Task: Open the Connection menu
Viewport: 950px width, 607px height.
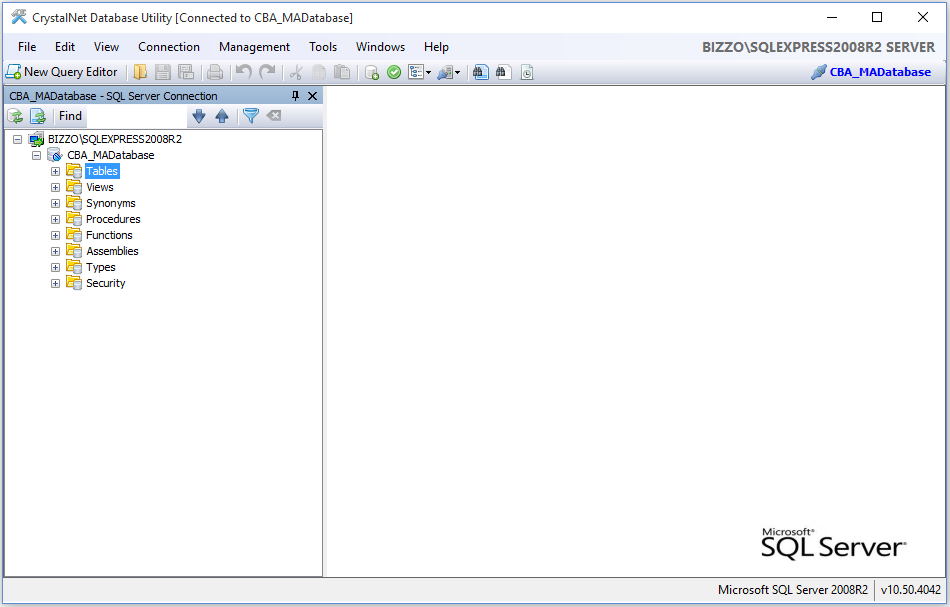Action: (169, 47)
